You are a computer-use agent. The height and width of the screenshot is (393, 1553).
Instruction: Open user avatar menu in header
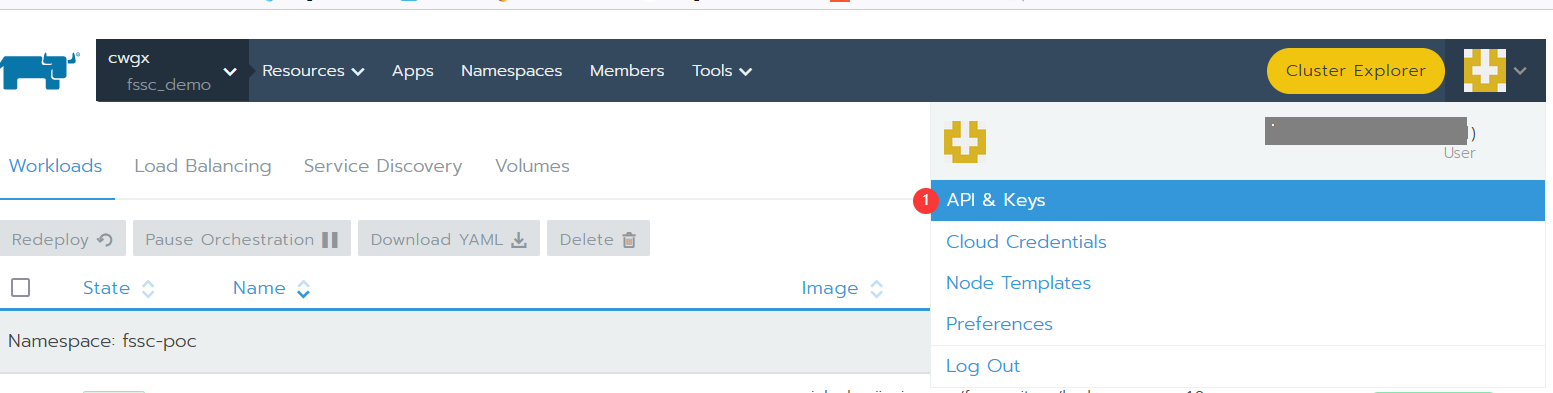coord(1496,71)
